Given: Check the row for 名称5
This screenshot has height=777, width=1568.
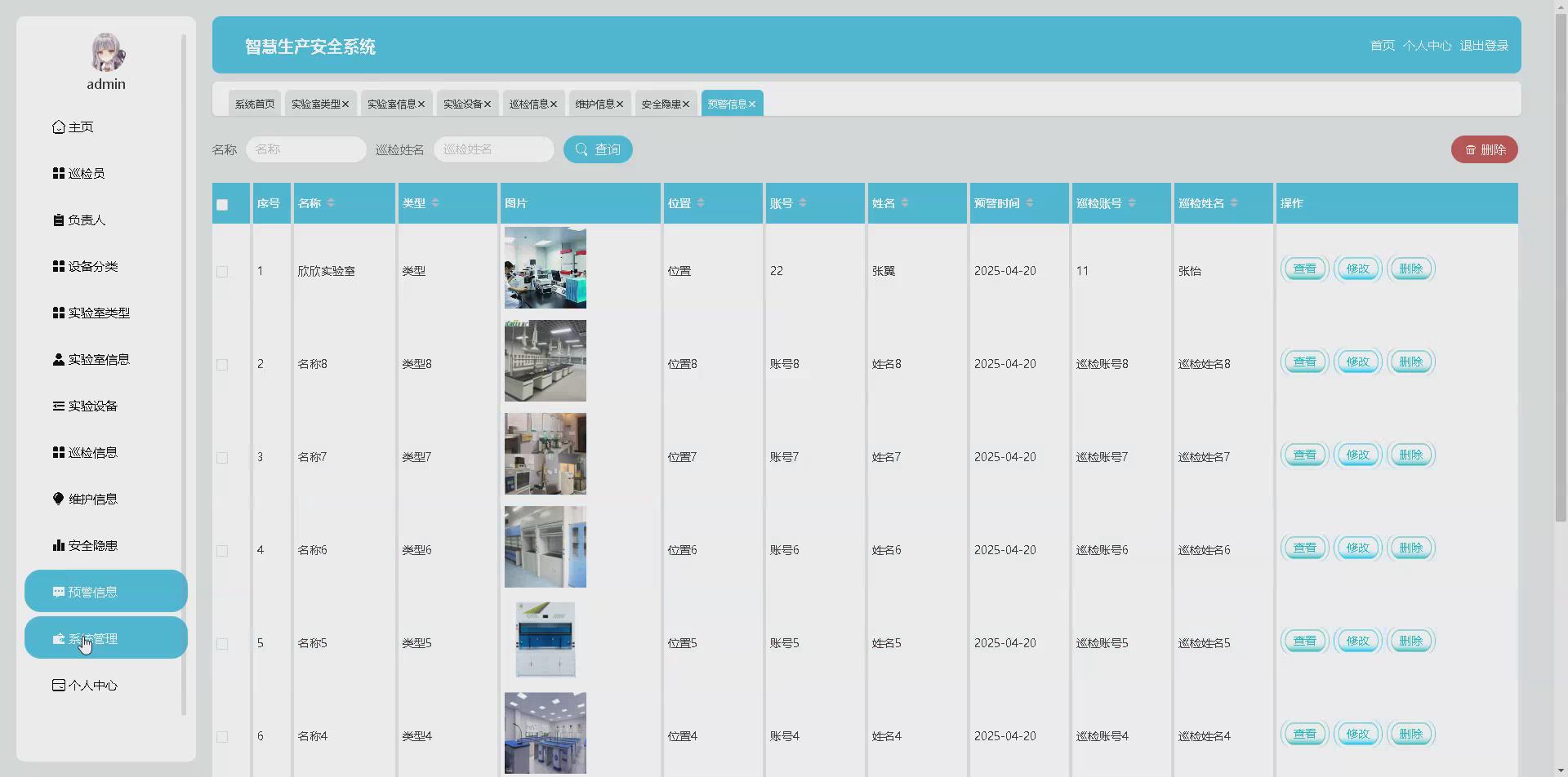Looking at the screenshot, I should [222, 644].
